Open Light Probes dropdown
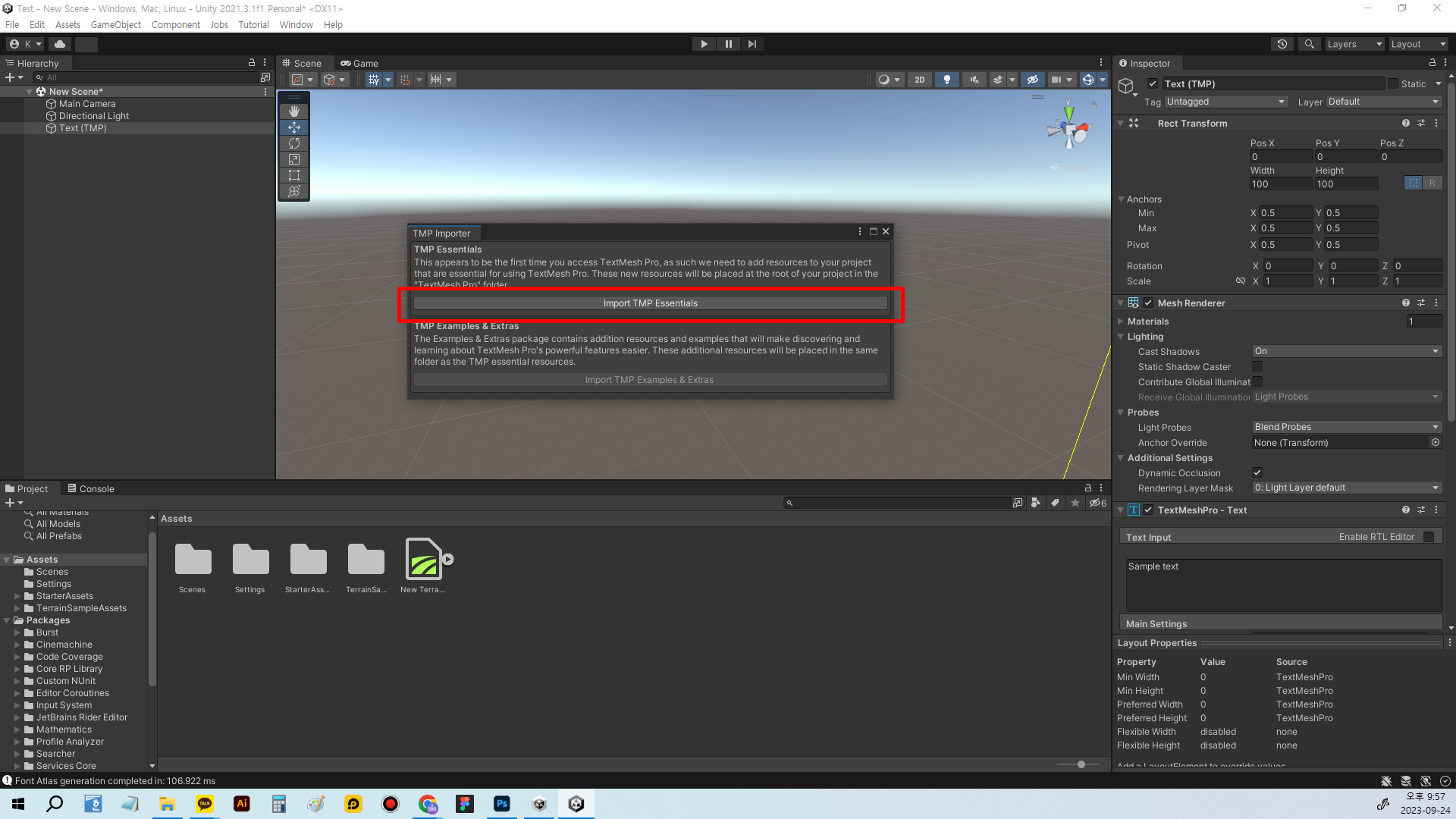The width and height of the screenshot is (1456, 819). [1347, 427]
